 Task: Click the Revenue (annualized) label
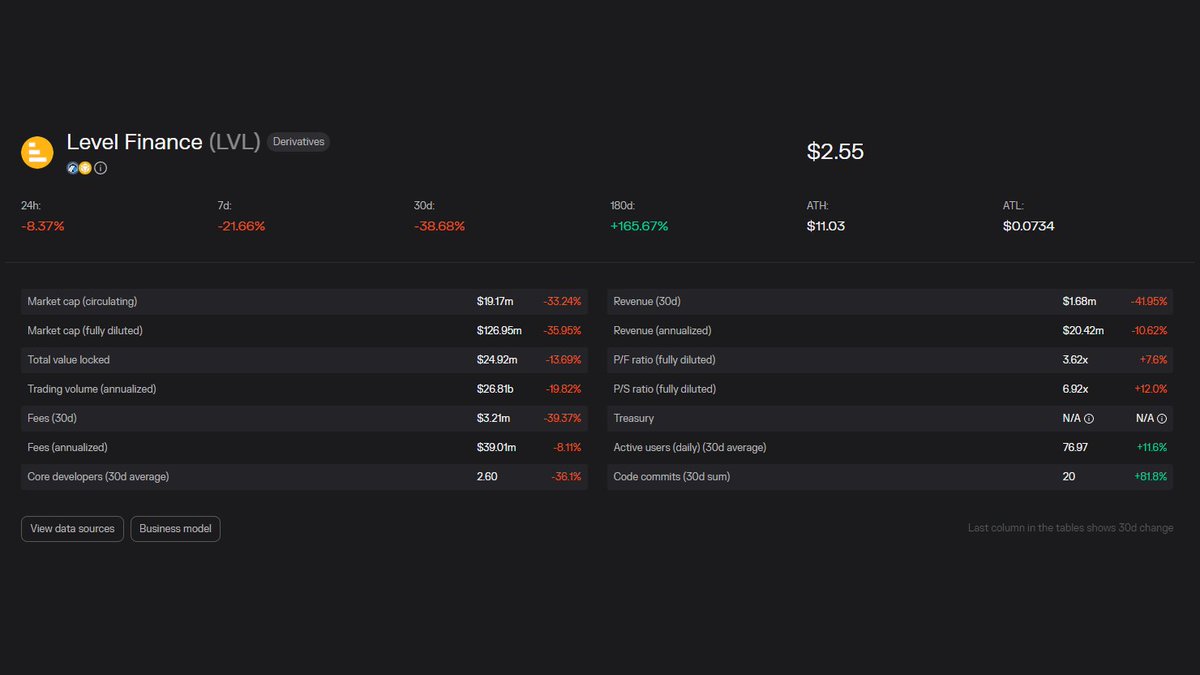click(x=662, y=330)
